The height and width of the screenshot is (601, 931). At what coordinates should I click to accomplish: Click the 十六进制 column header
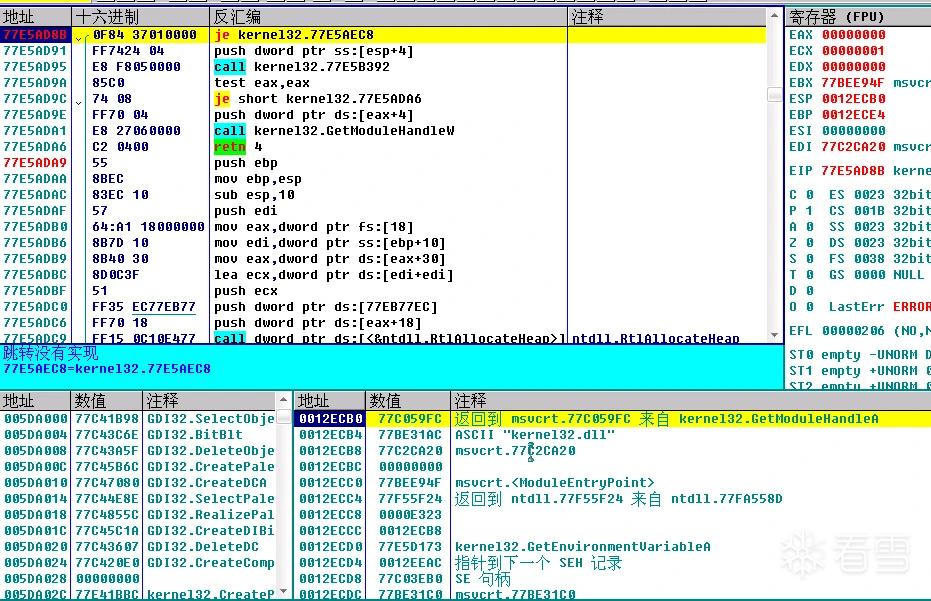(140, 17)
